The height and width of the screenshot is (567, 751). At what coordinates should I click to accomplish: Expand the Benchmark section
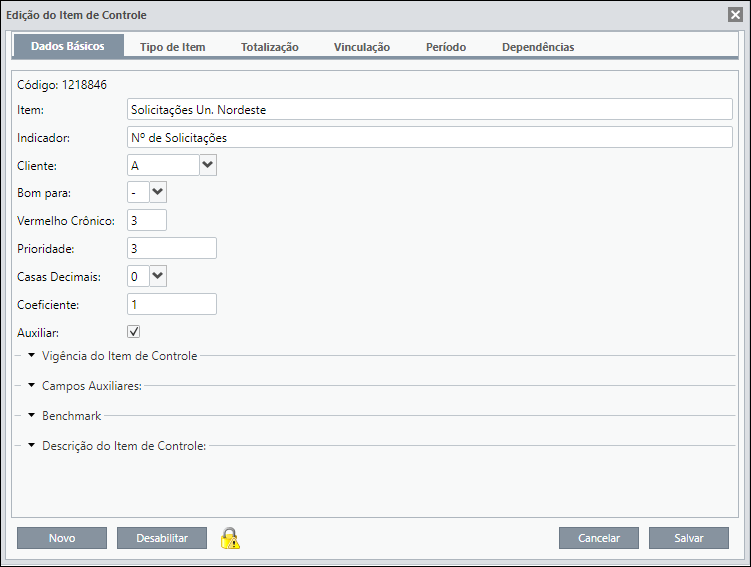point(32,415)
